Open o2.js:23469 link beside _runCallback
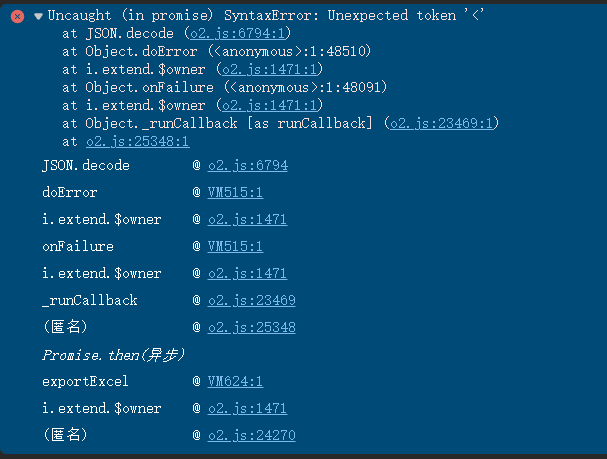The image size is (607, 459). pyautogui.click(x=251, y=300)
